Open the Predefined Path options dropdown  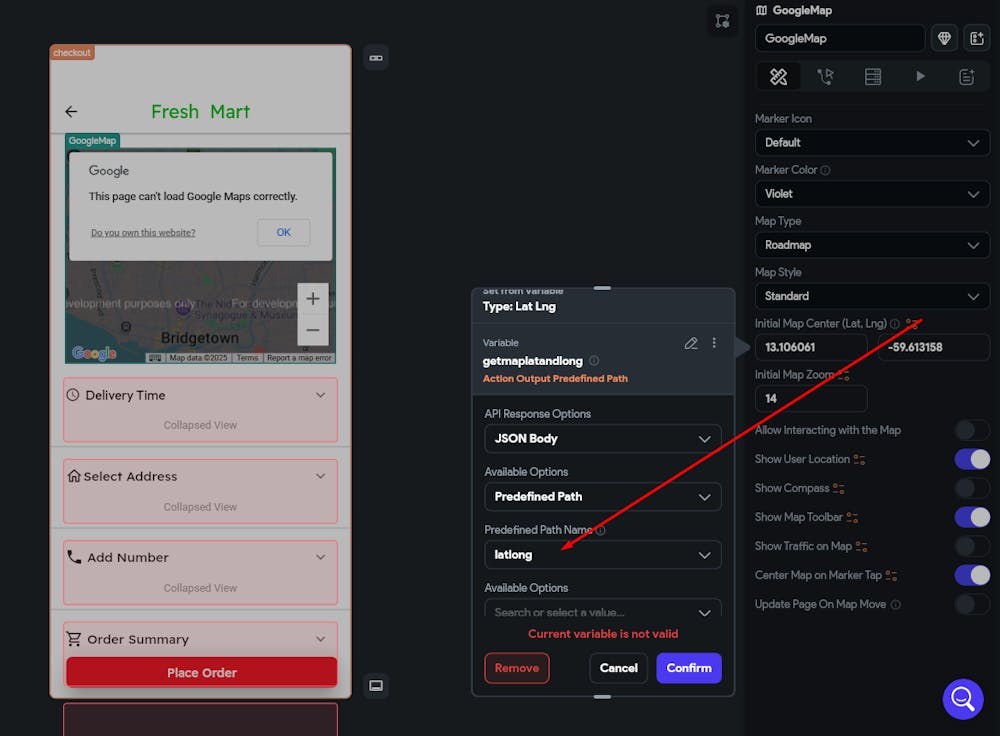[x=603, y=497]
